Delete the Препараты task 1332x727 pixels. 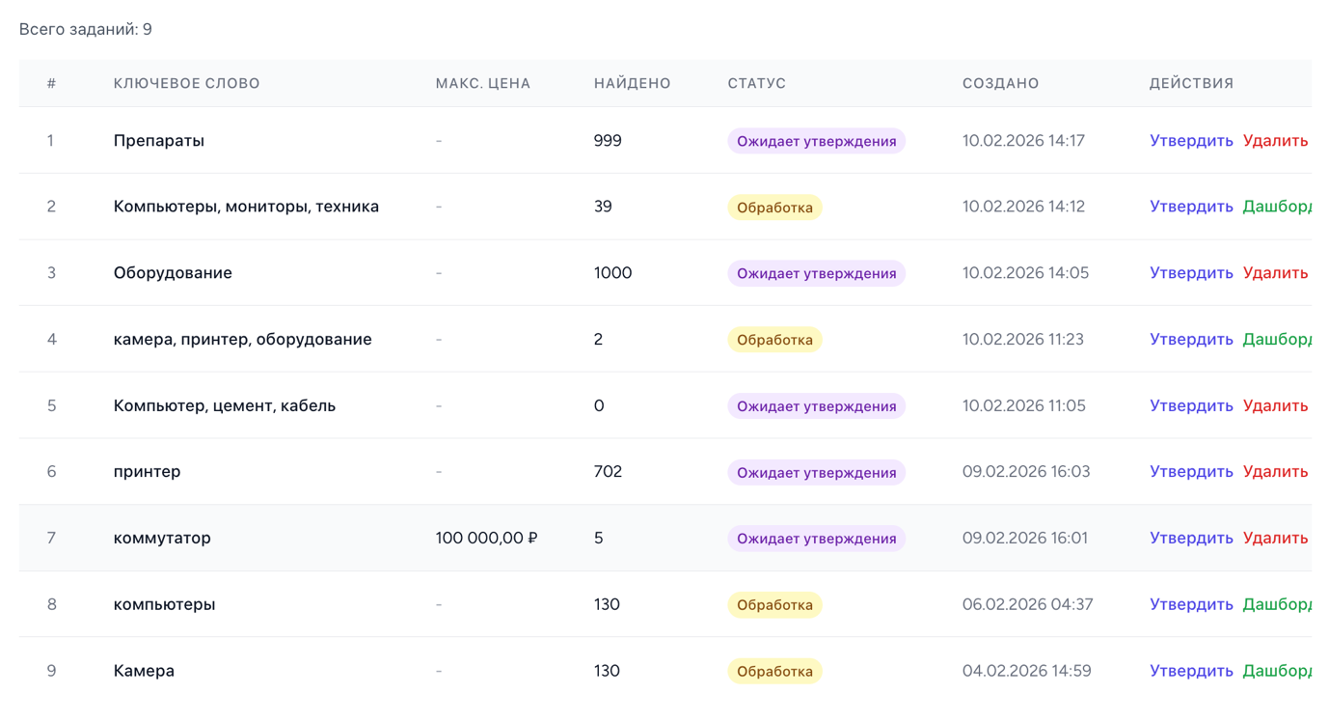(x=1275, y=141)
